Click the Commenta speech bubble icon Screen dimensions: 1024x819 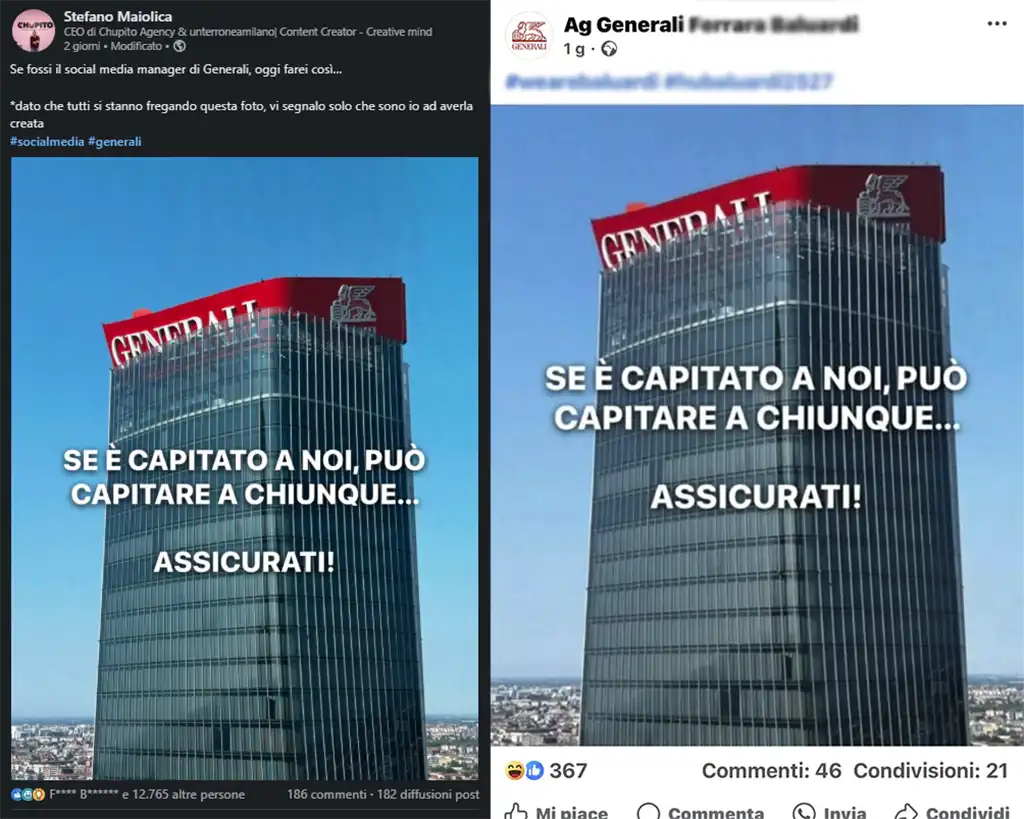click(648, 811)
